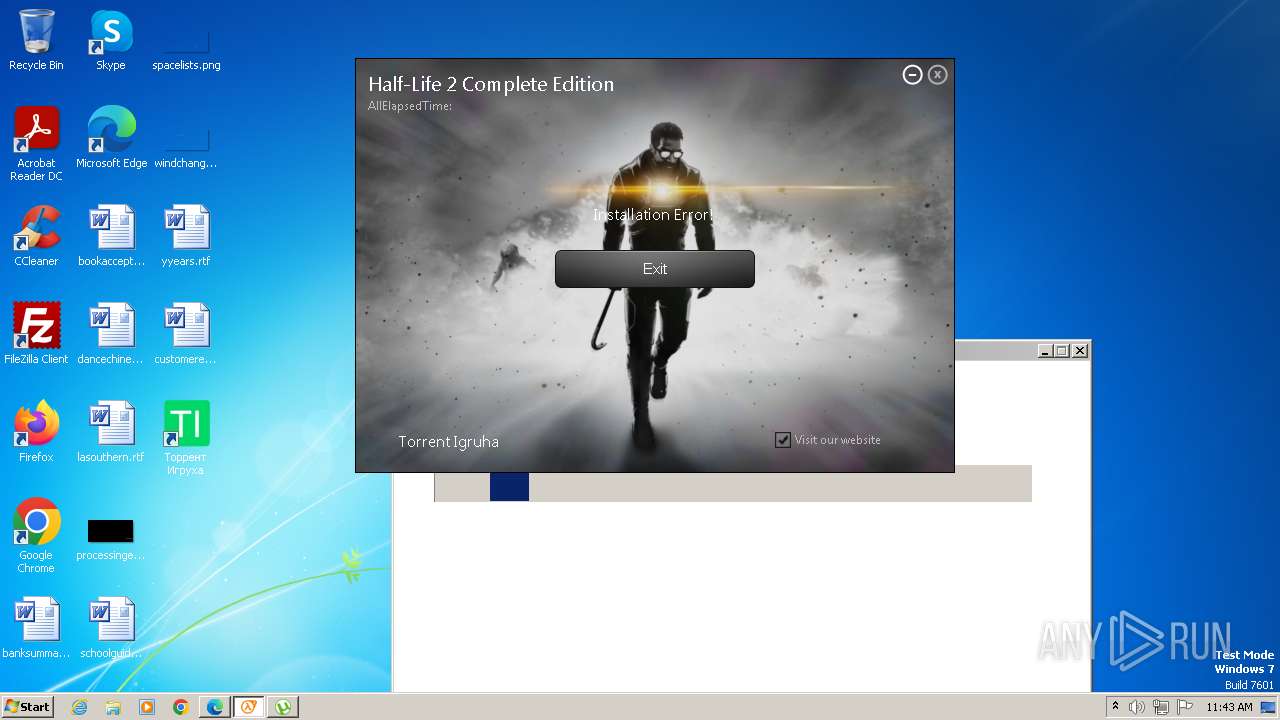Select the CCleaner desktop shortcut
1280x720 pixels.
pos(36,236)
